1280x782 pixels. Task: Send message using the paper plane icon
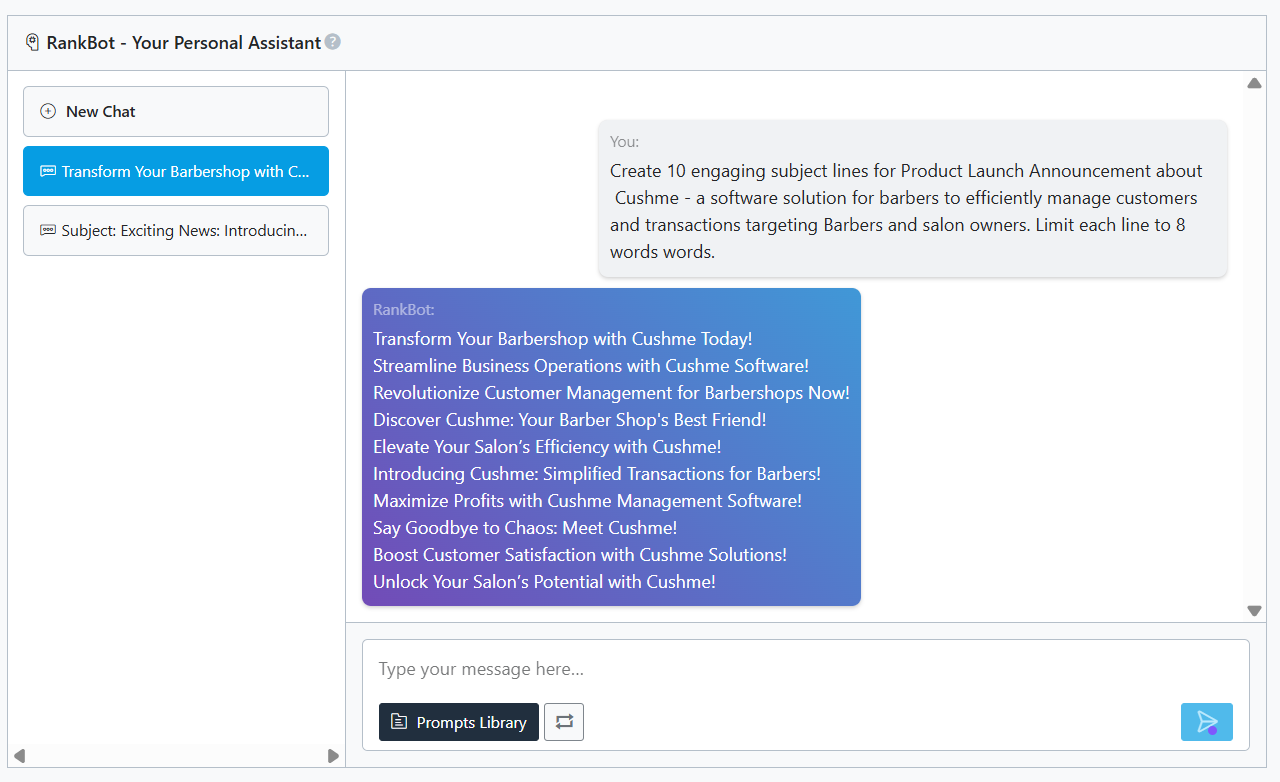pos(1206,722)
